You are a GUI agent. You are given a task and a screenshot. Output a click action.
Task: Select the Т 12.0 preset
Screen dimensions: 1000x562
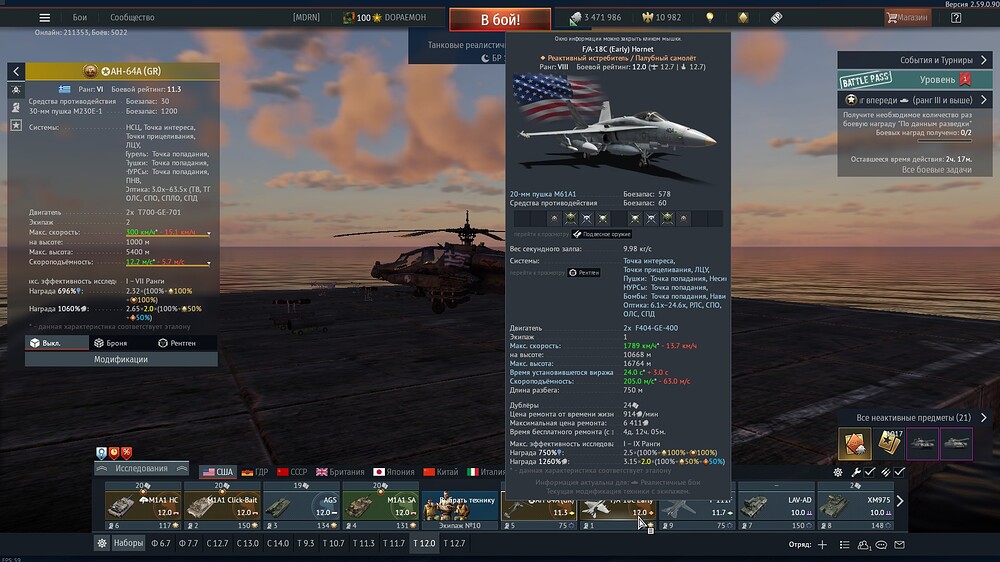point(424,544)
